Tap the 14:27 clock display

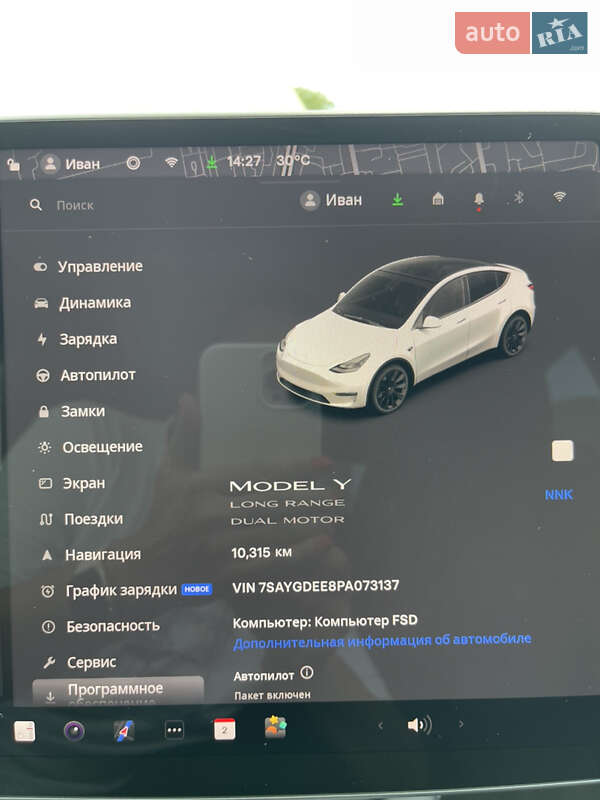click(x=243, y=162)
